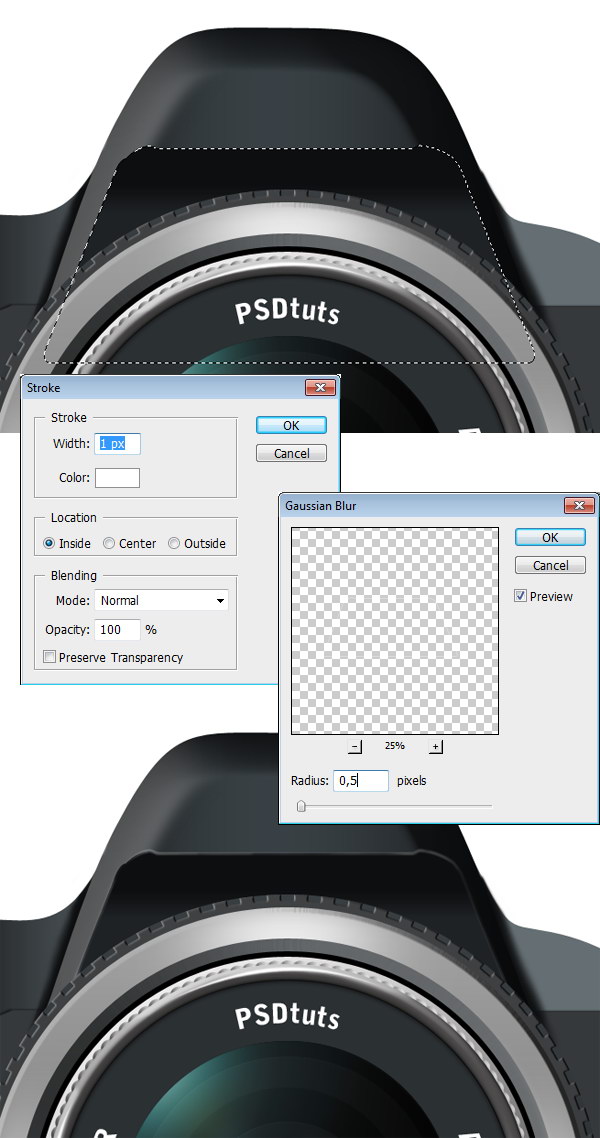The width and height of the screenshot is (600, 1138).
Task: Click the 25% zoom level text
Action: click(395, 746)
